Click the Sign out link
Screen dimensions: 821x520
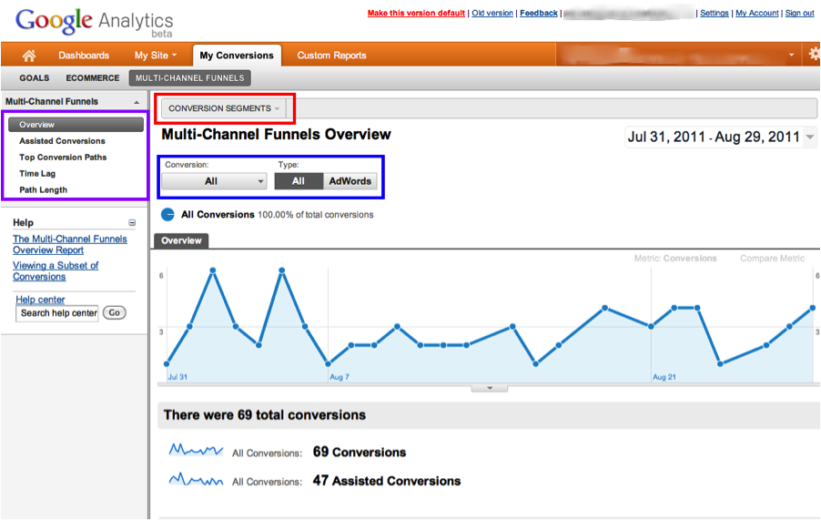pyautogui.click(x=800, y=13)
